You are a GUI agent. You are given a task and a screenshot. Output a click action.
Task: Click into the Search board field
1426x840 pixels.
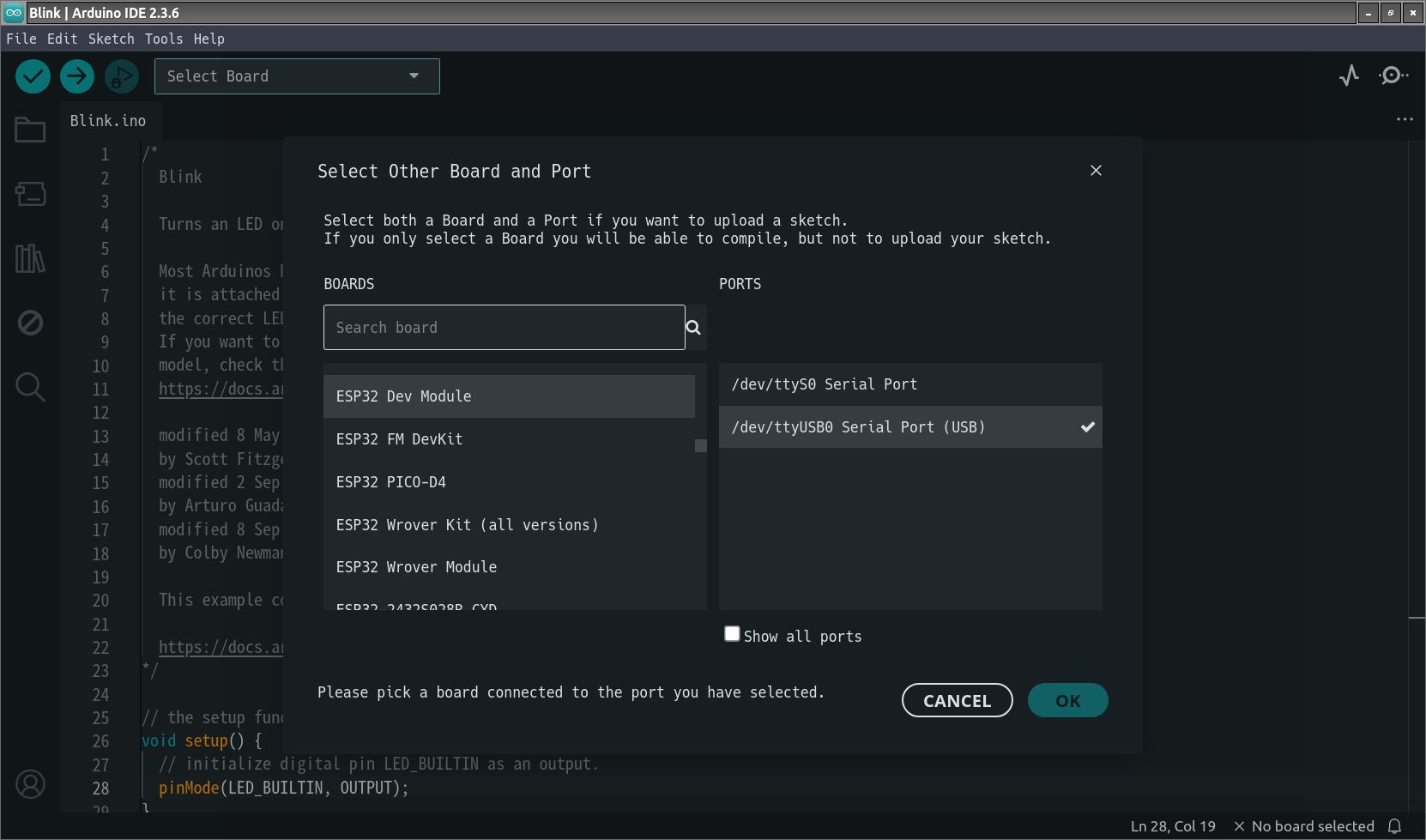[504, 328]
